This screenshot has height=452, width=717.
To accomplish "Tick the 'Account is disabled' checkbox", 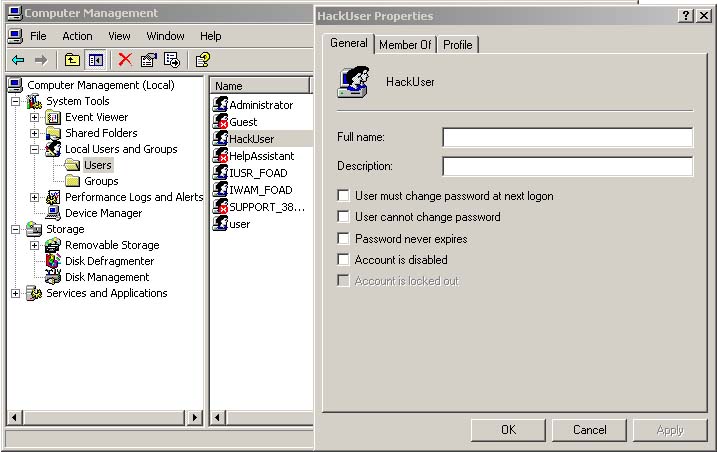I will coord(344,260).
